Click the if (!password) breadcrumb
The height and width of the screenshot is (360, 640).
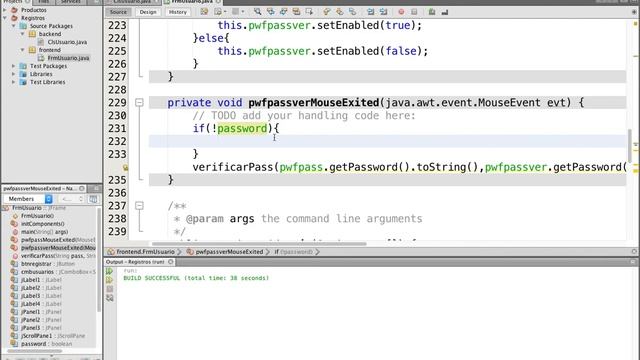pos(293,252)
